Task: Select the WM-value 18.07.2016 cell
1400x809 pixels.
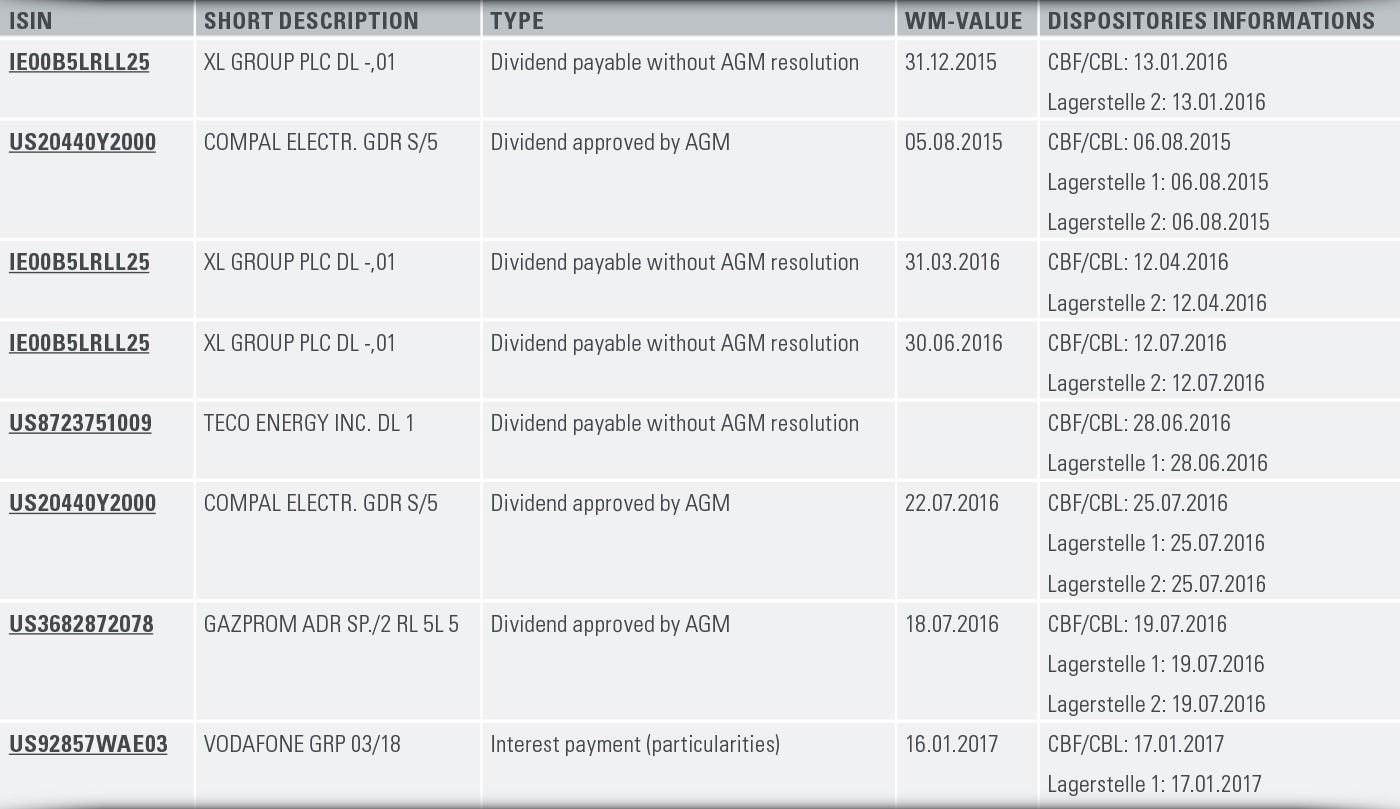Action: pyautogui.click(x=952, y=624)
